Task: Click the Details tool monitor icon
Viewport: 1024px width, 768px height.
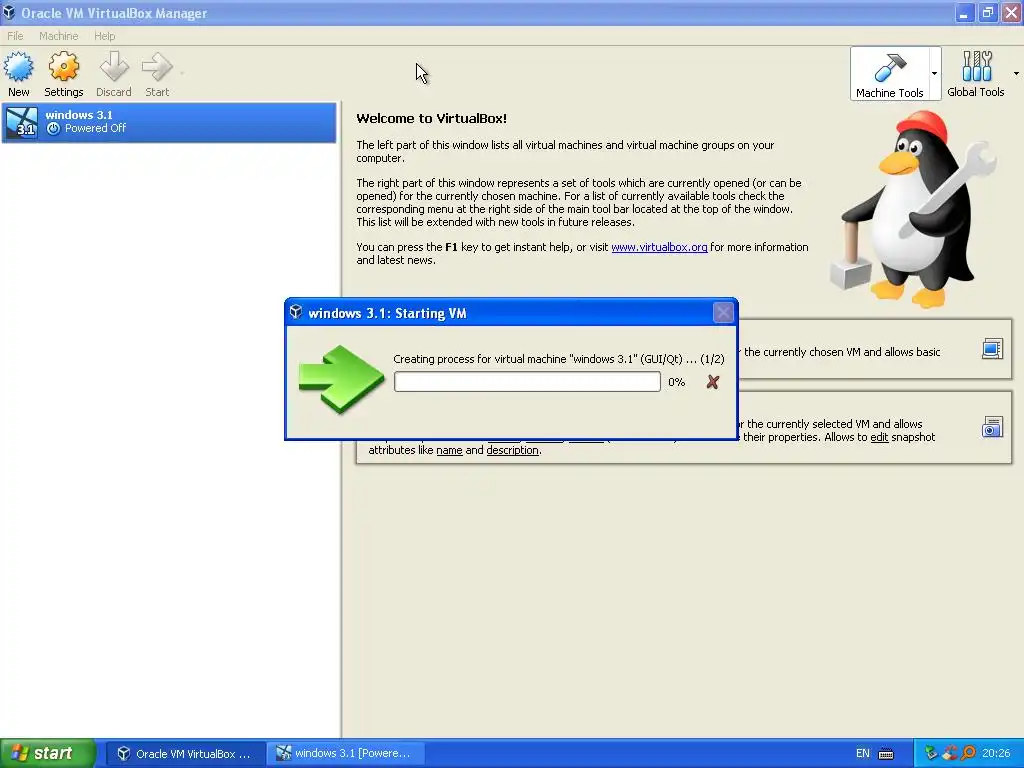Action: [x=992, y=349]
